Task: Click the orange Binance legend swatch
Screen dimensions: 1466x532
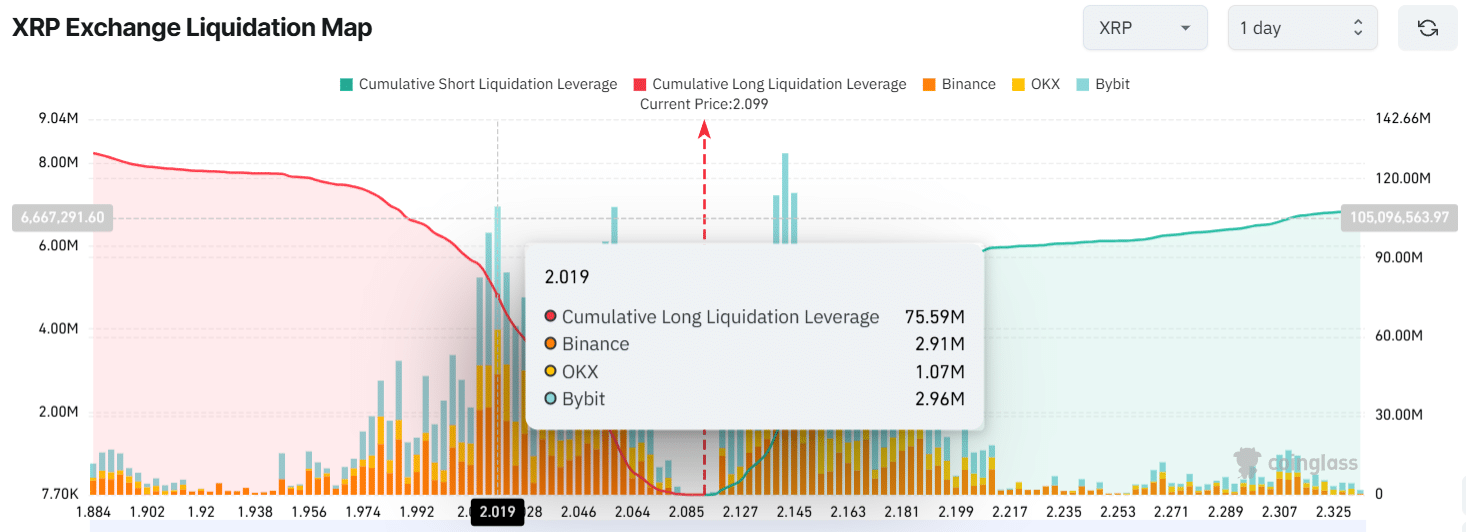Action: pyautogui.click(x=929, y=84)
